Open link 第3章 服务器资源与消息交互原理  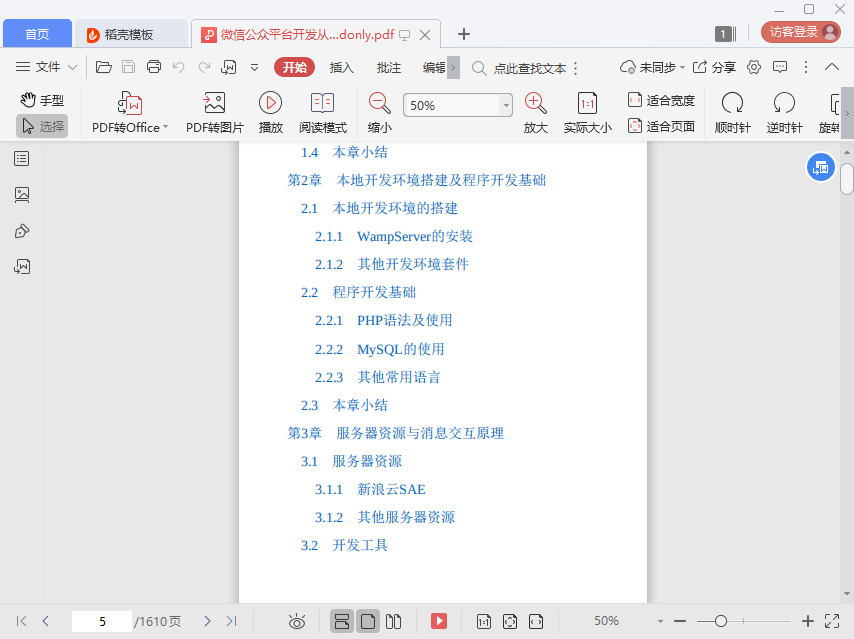395,433
